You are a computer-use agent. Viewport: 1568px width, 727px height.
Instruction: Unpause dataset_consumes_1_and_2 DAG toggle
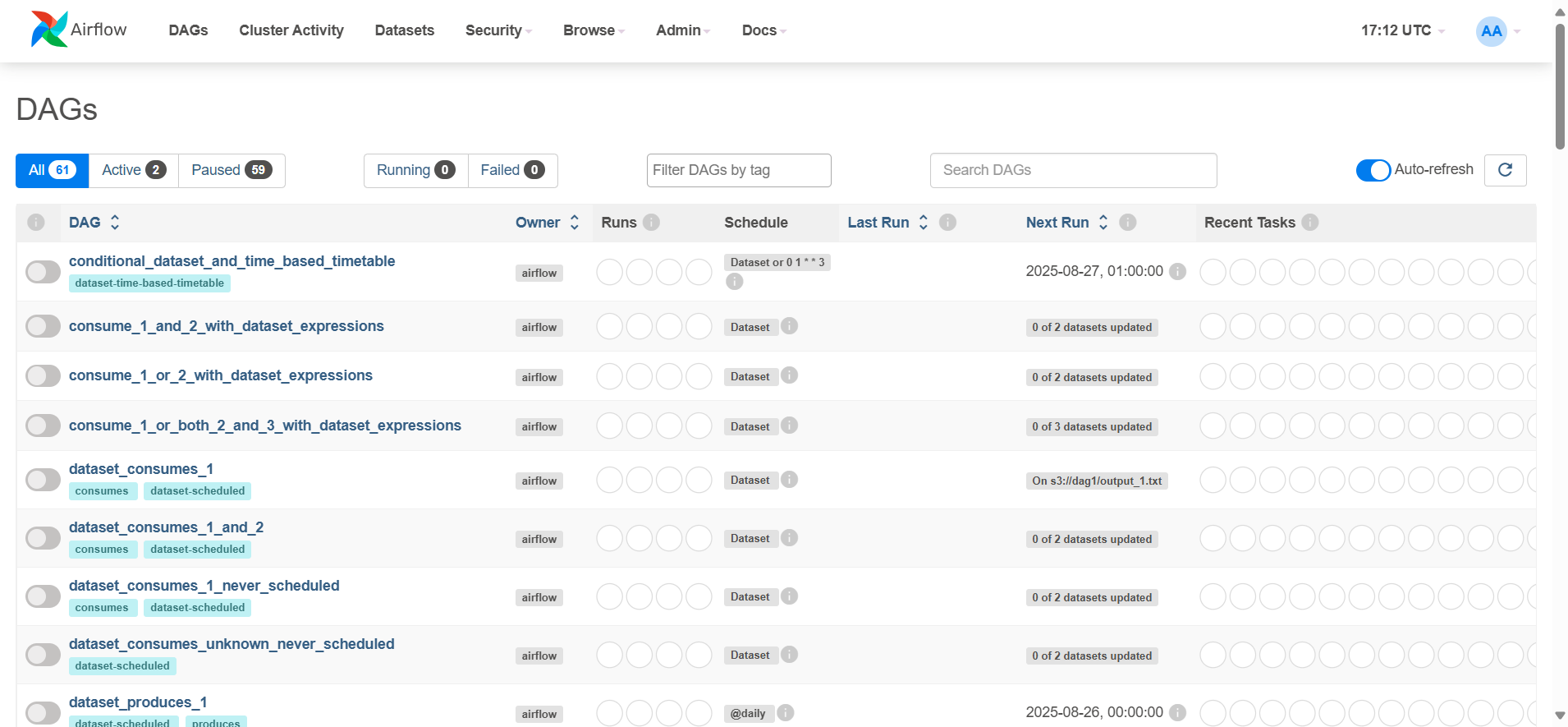(x=43, y=538)
